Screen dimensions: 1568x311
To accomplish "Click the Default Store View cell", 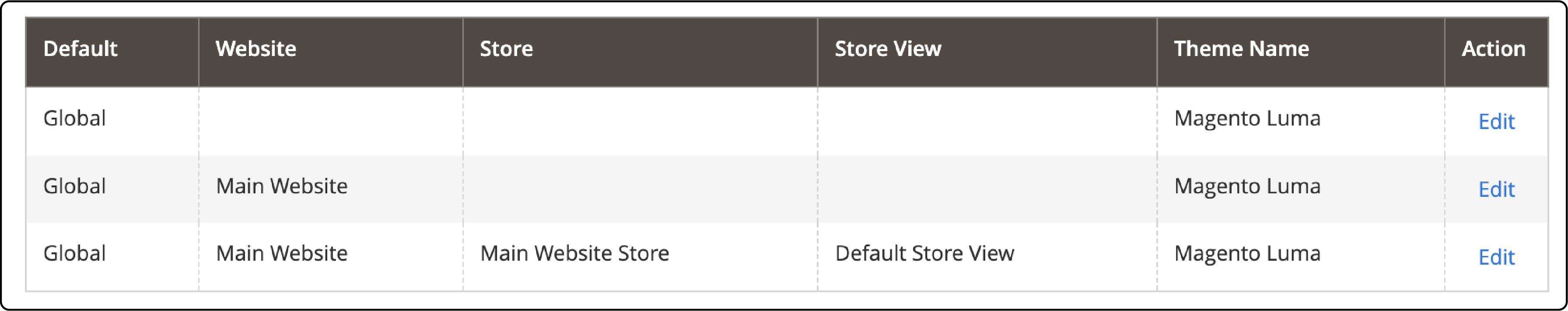I will click(x=924, y=253).
